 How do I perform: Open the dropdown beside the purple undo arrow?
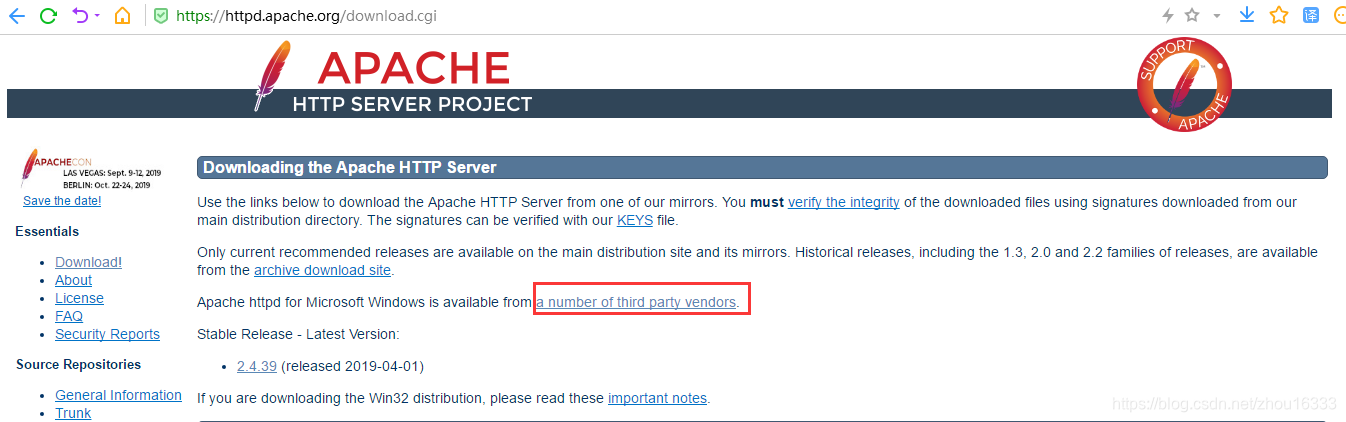coord(97,17)
